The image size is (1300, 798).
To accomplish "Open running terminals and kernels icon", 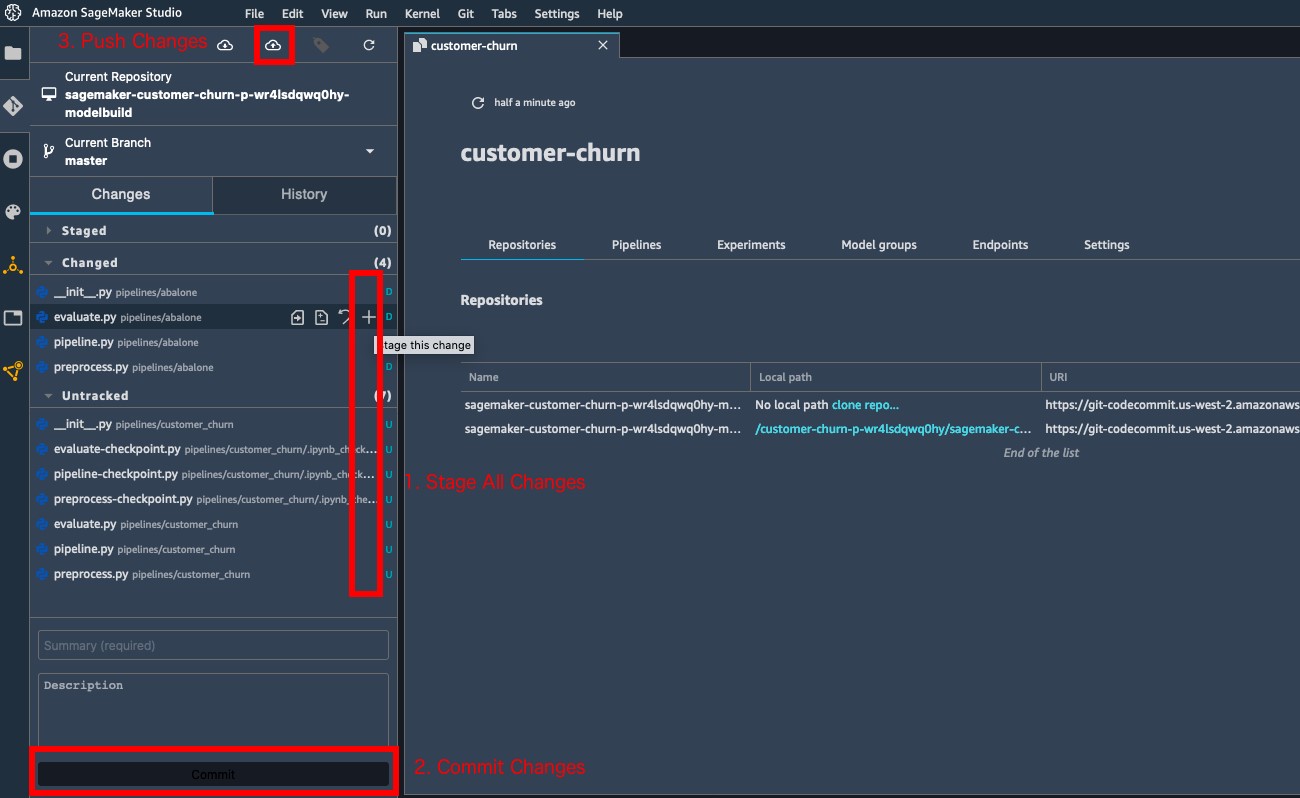I will pyautogui.click(x=13, y=159).
